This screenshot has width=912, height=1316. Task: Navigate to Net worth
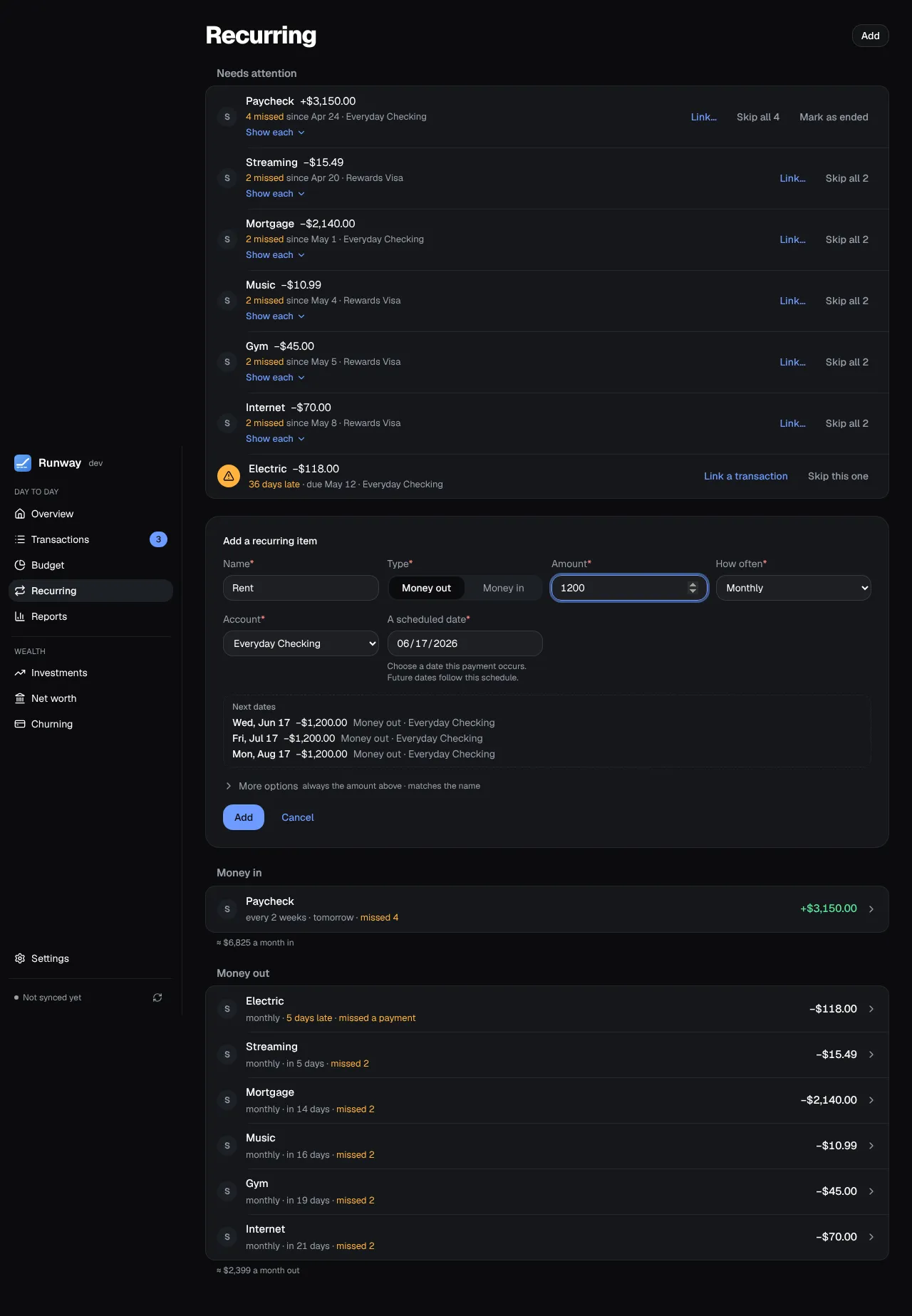coord(90,698)
